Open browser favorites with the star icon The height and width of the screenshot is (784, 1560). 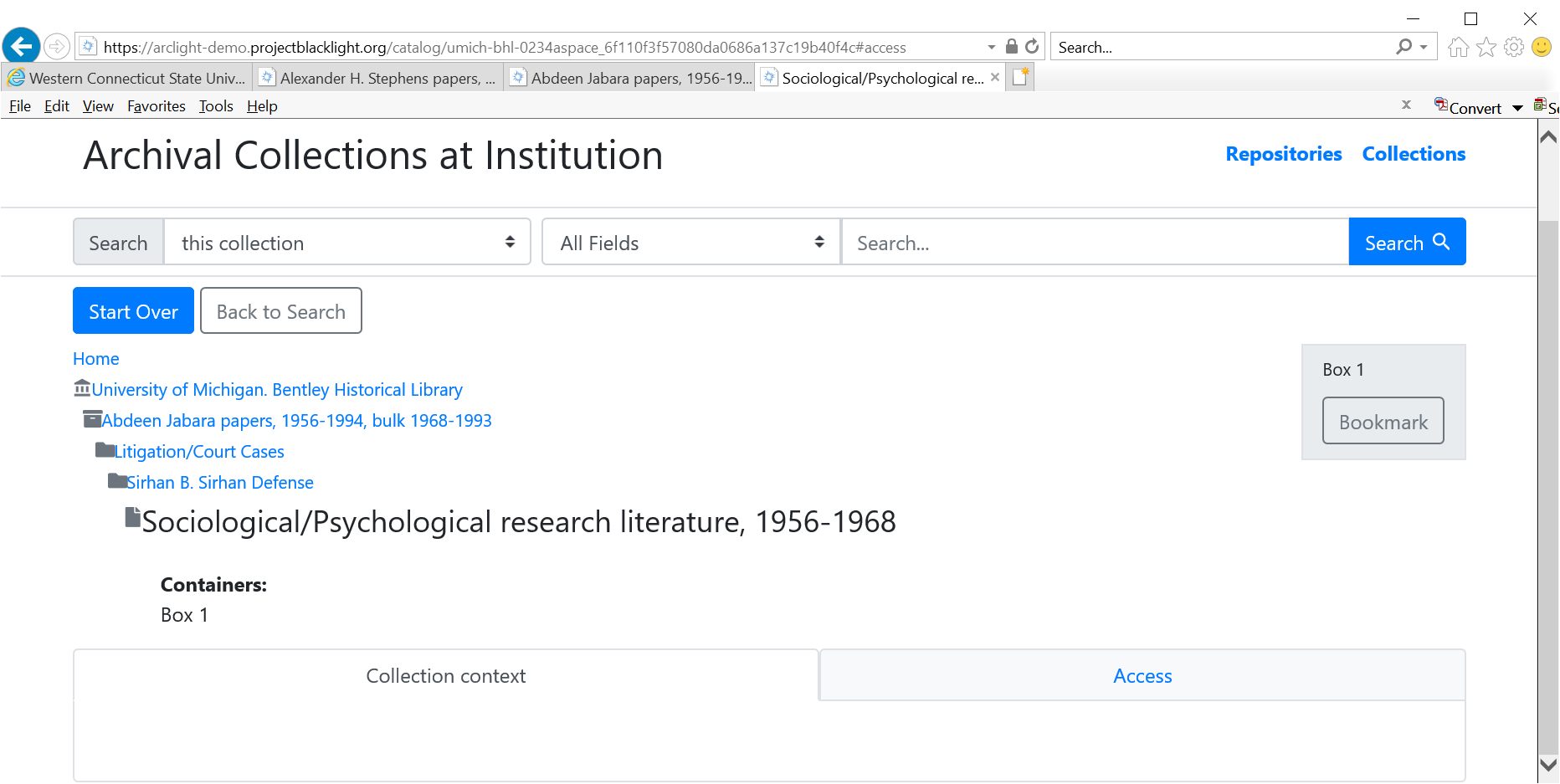click(x=1486, y=47)
